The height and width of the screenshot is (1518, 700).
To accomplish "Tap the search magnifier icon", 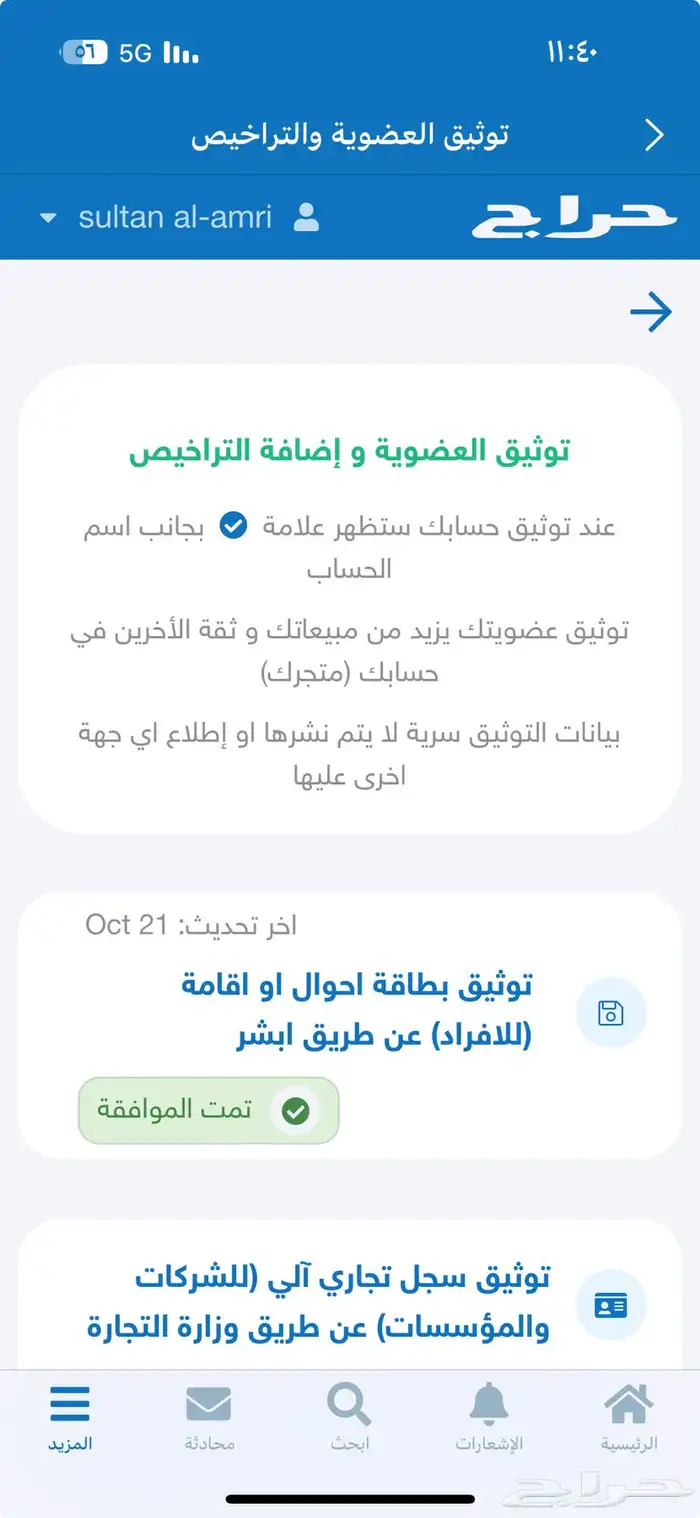I will click(x=349, y=1406).
